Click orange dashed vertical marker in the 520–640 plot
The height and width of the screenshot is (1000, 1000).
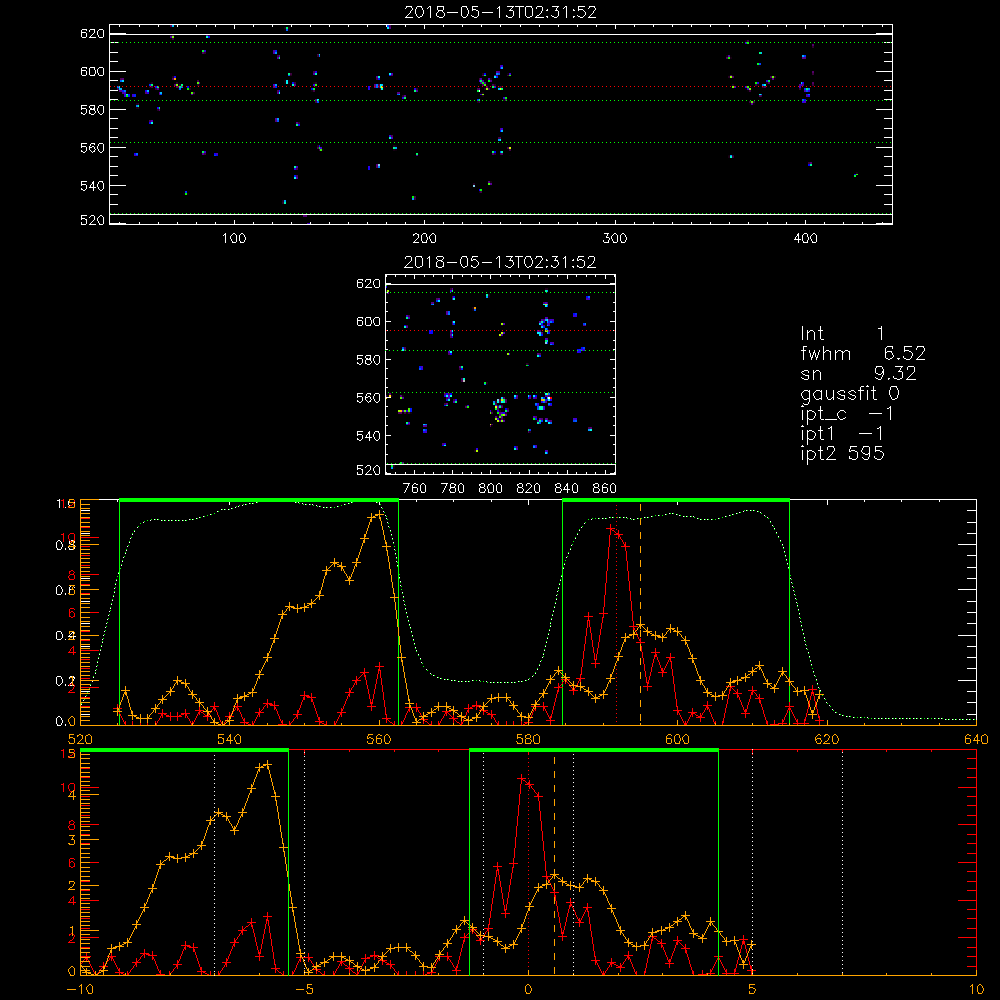coord(640,612)
